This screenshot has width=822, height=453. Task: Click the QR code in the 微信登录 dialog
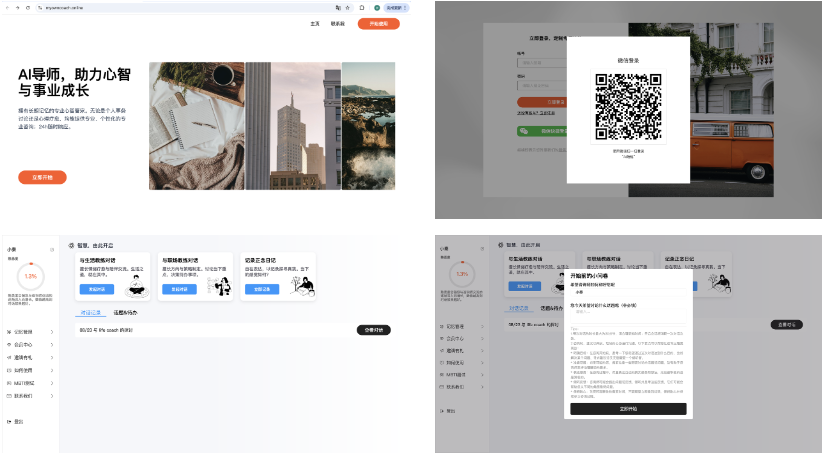[628, 106]
